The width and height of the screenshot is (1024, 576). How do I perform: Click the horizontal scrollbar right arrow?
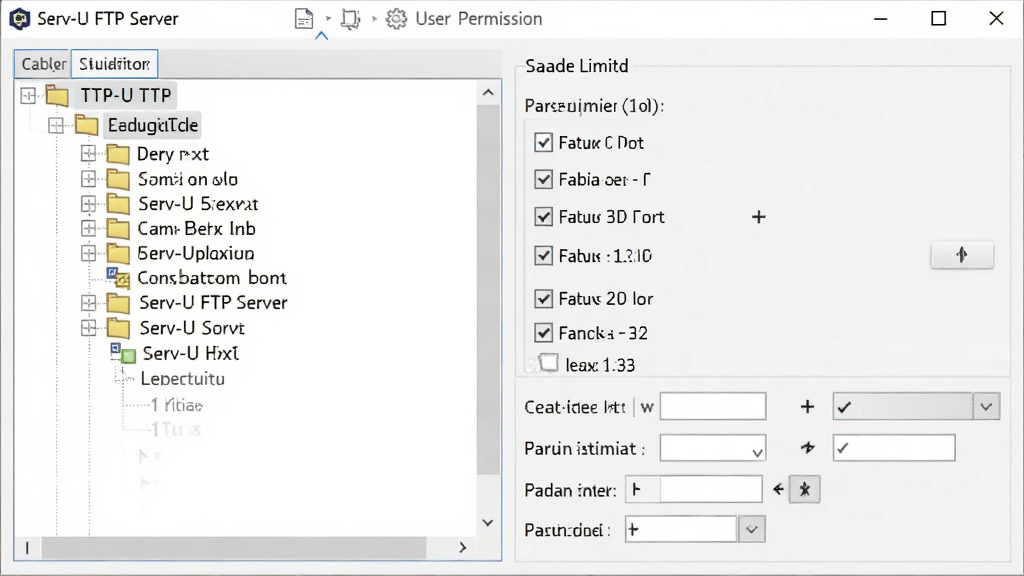(x=462, y=547)
